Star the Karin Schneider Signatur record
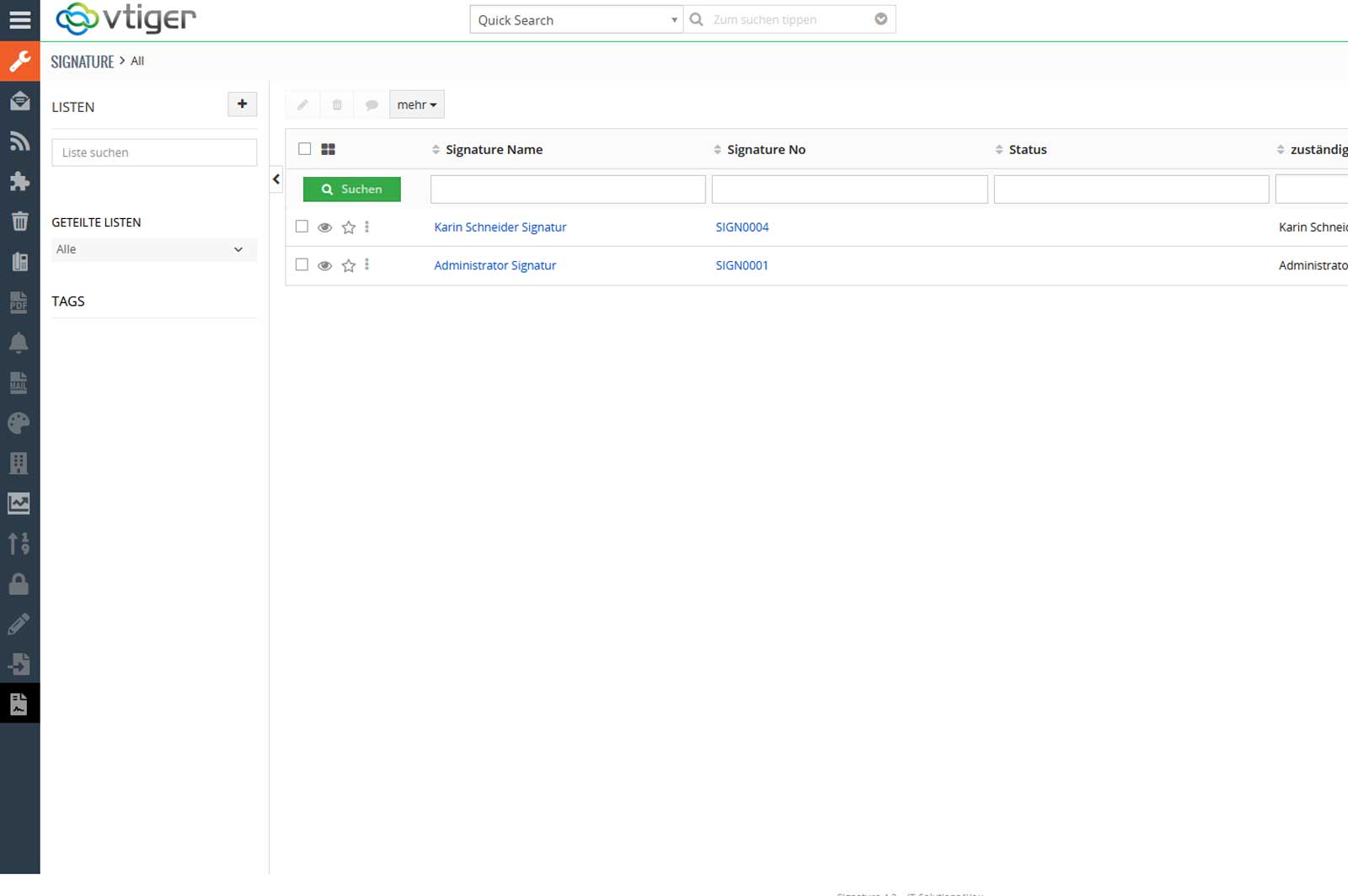The width and height of the screenshot is (1348, 896). click(x=349, y=227)
